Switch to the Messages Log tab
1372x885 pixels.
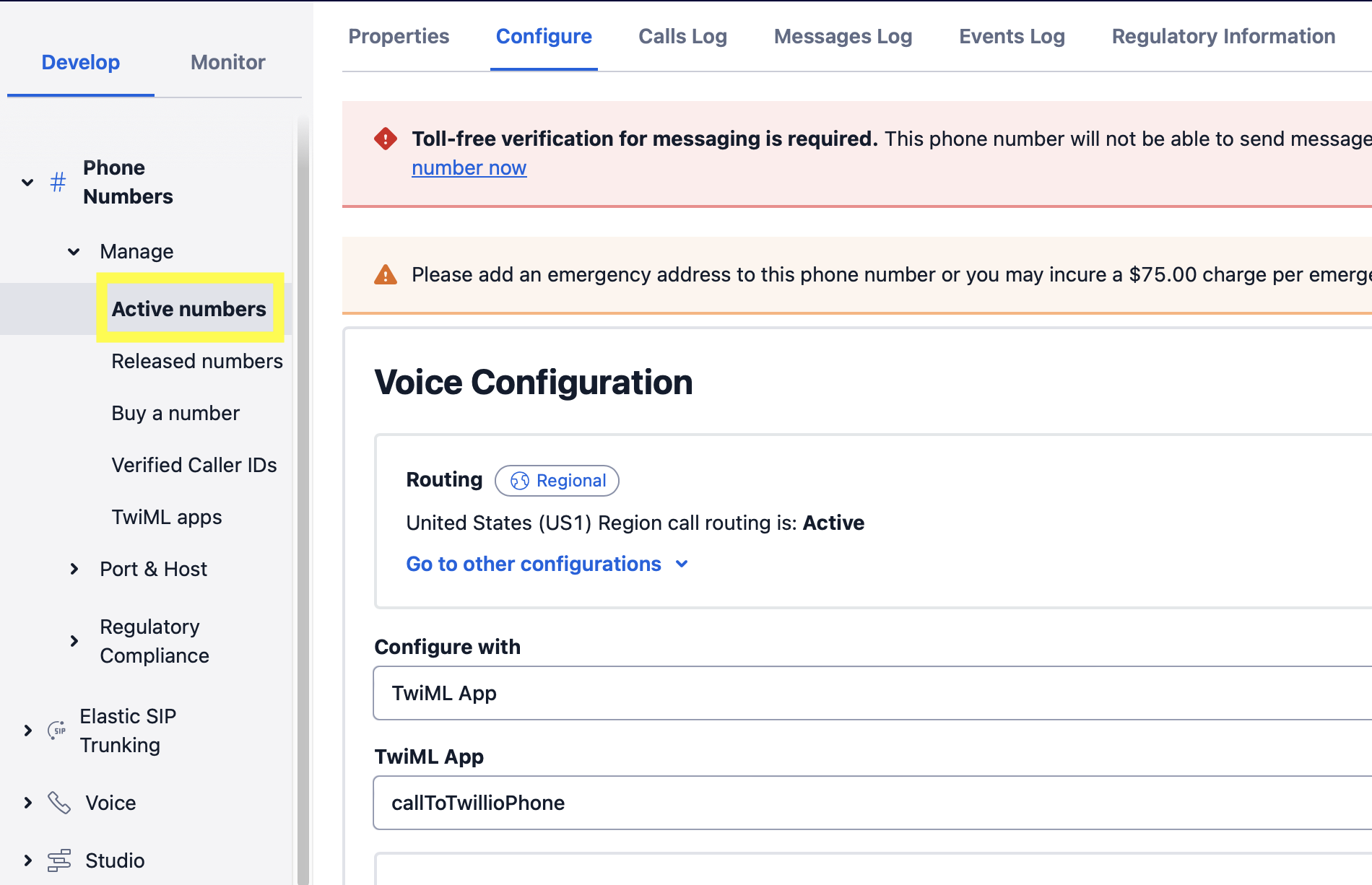click(842, 36)
